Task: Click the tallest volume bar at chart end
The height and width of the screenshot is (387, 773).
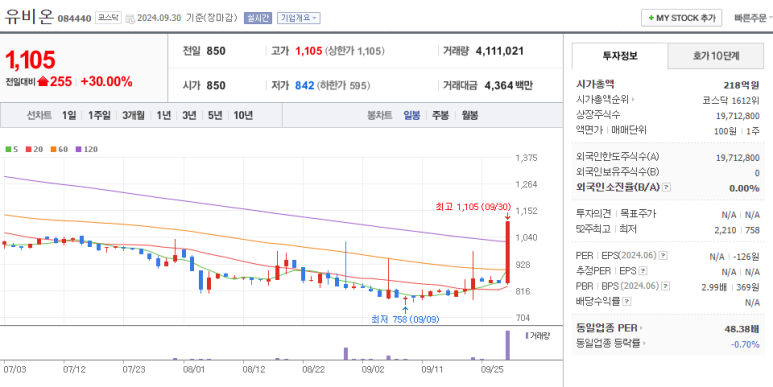Action: [x=507, y=345]
